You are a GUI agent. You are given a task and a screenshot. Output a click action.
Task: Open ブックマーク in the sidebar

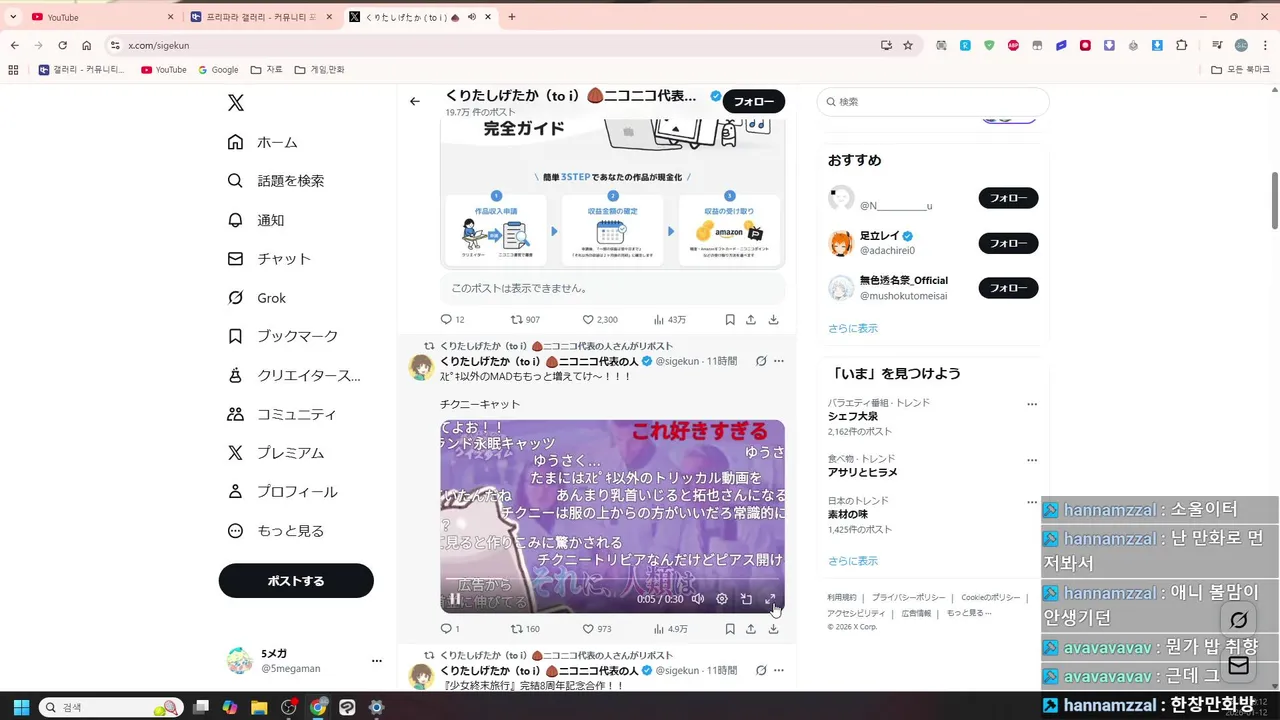283,337
